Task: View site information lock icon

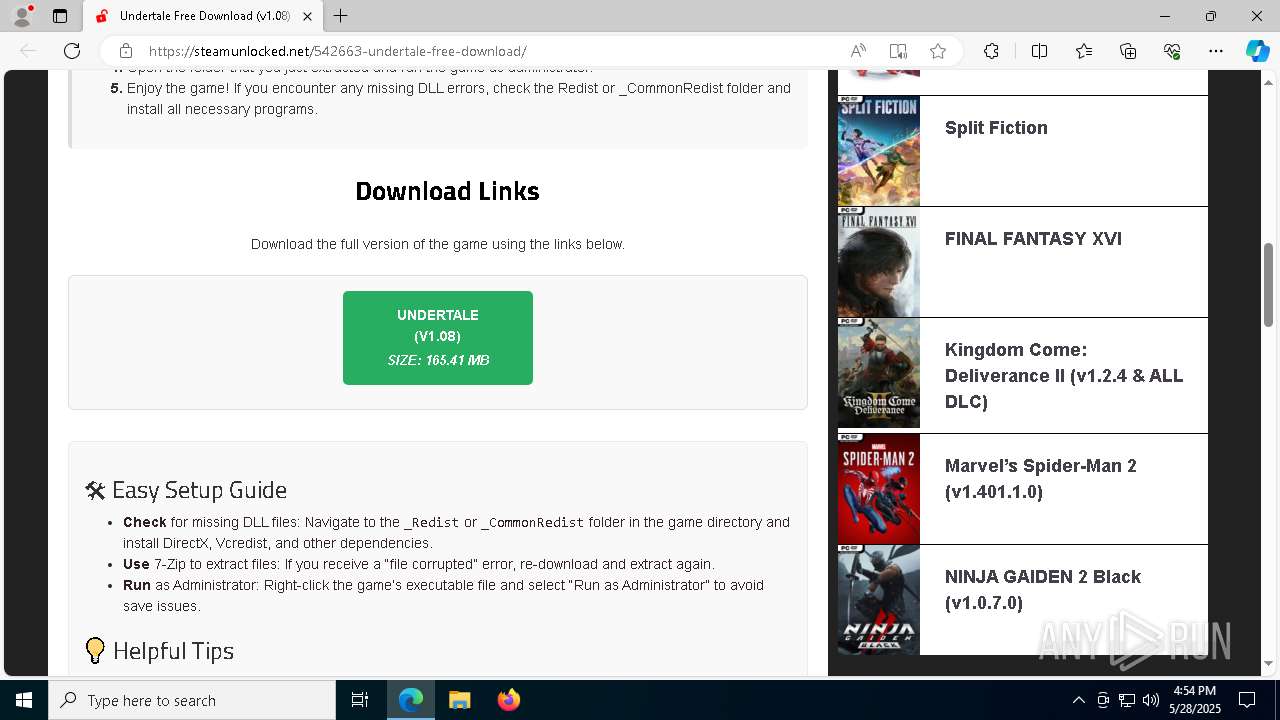Action: click(126, 51)
